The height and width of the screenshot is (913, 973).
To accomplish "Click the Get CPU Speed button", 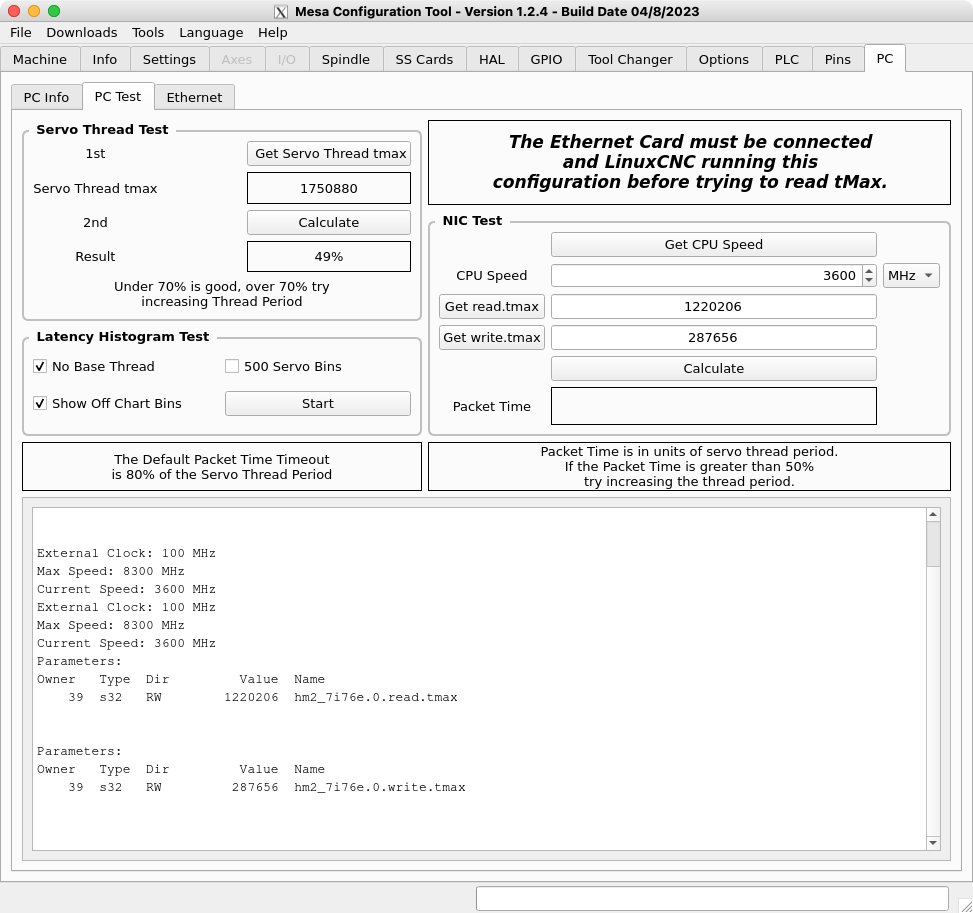I will tap(712, 244).
